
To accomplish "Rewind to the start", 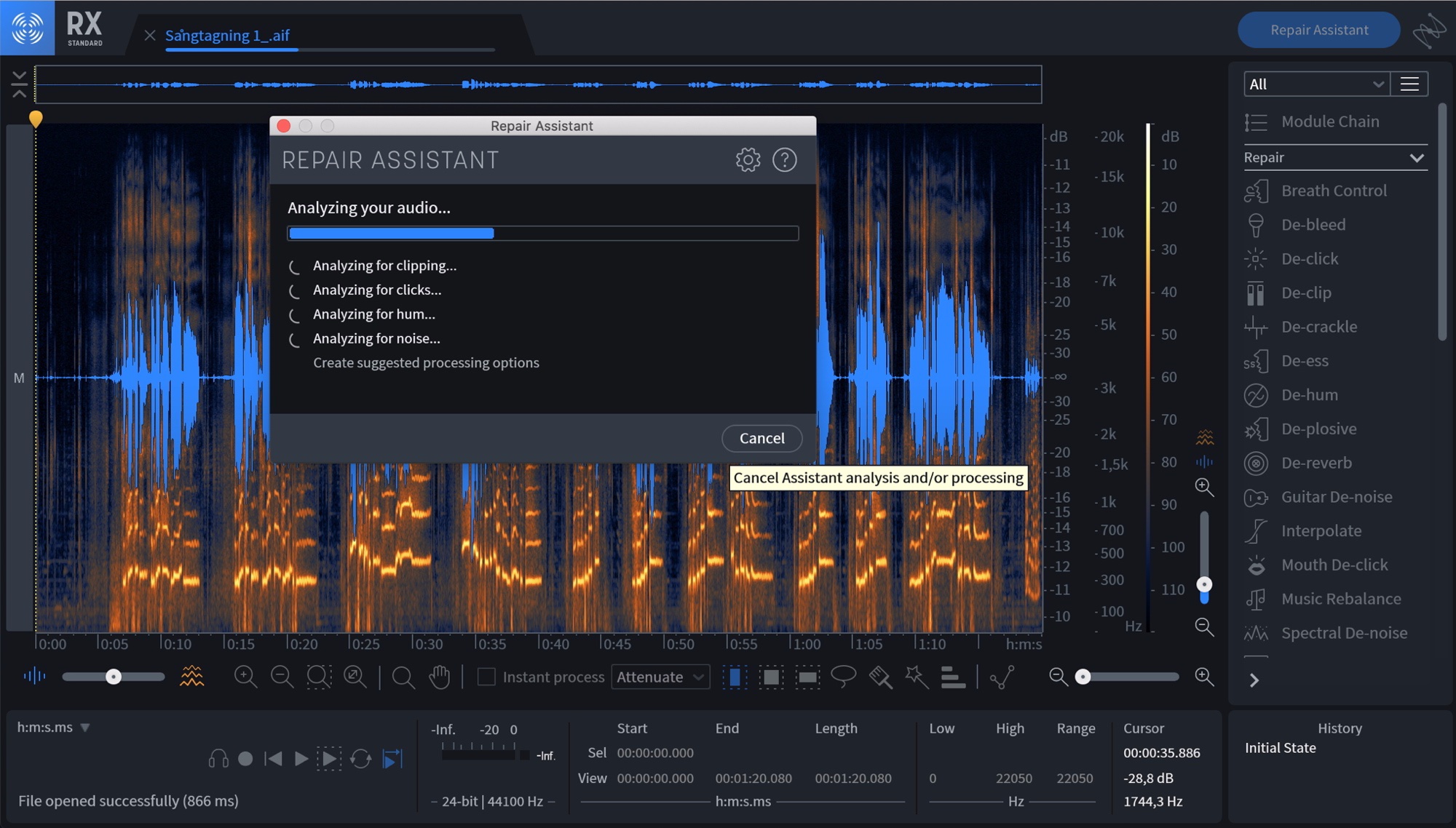I will click(x=273, y=759).
